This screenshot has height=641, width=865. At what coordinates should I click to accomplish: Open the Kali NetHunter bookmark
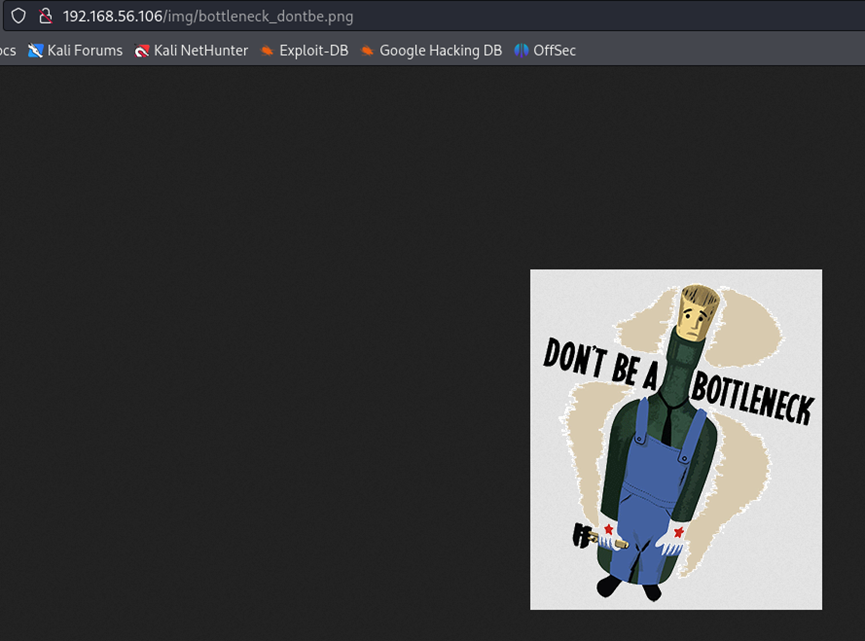click(x=191, y=51)
